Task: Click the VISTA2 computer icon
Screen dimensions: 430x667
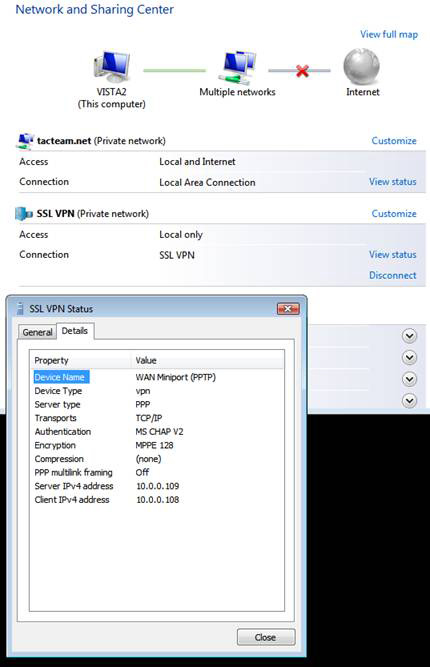Action: [x=111, y=66]
